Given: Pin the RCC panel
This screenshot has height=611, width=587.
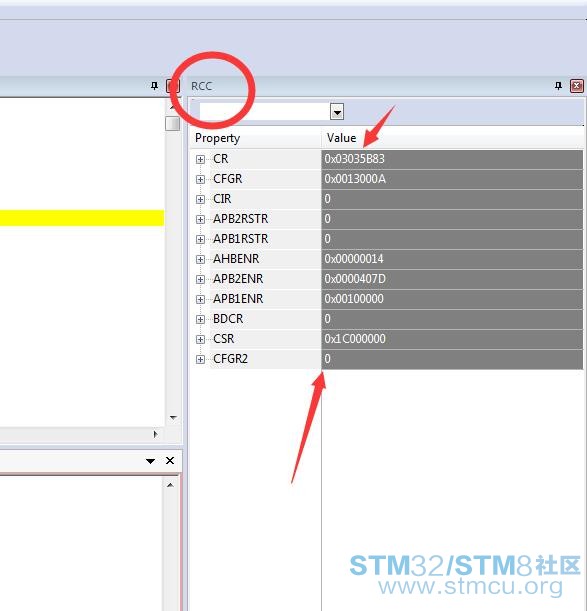Looking at the screenshot, I should click(558, 86).
